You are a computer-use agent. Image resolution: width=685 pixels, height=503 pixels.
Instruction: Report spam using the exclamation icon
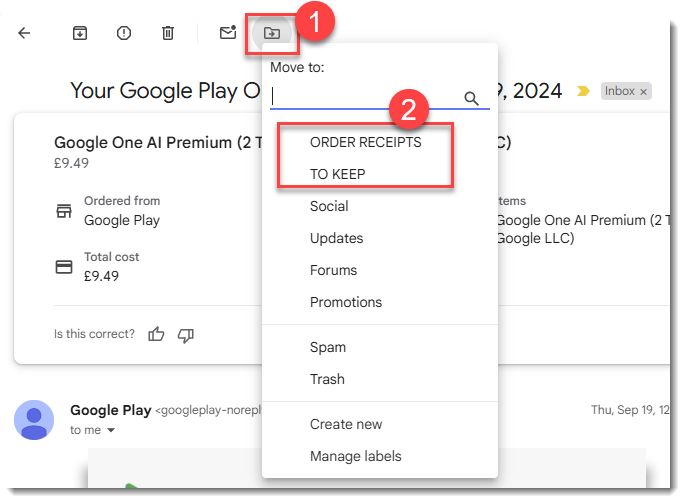(x=124, y=33)
